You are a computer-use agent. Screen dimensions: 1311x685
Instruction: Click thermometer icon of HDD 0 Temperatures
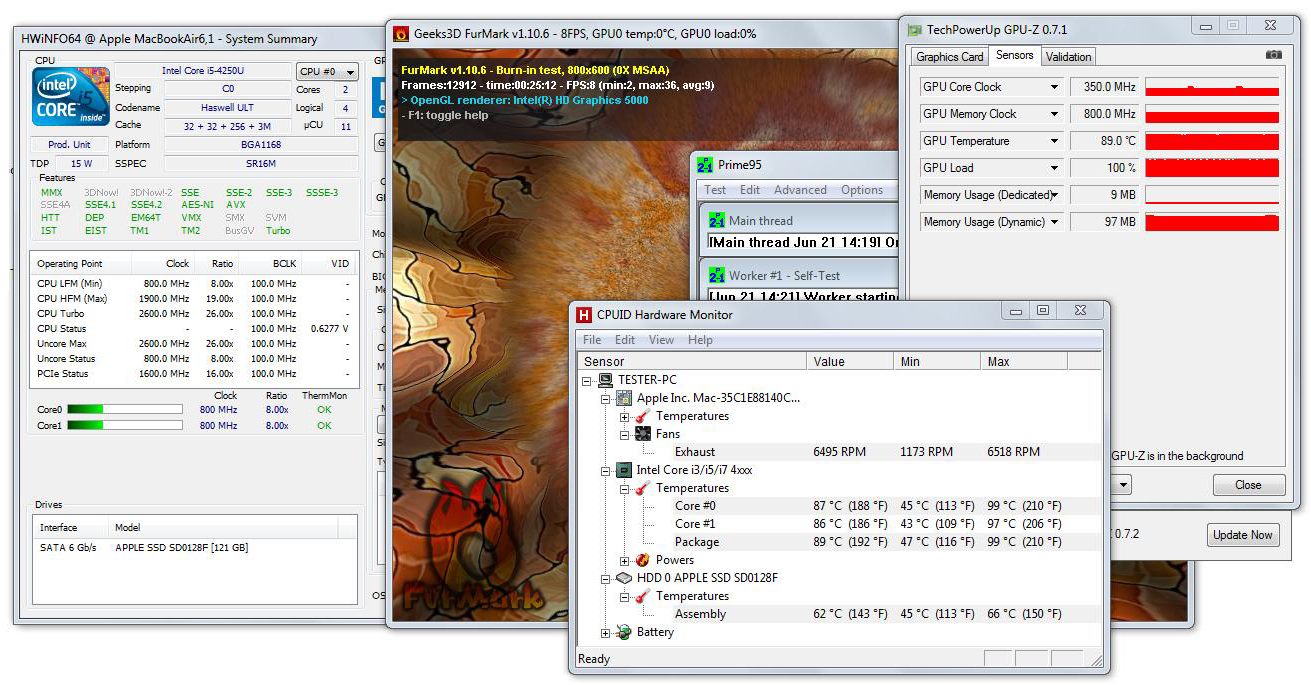click(643, 596)
